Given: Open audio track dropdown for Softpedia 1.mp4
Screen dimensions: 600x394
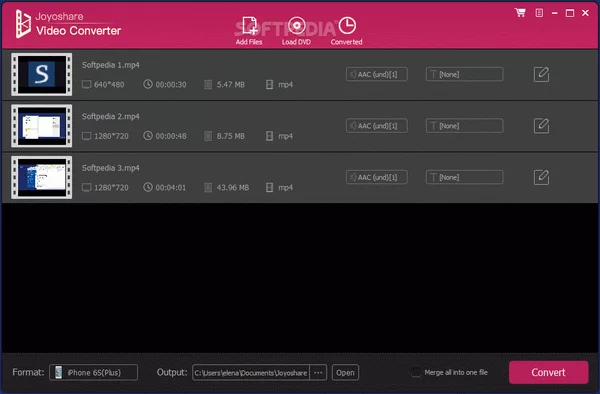Looking at the screenshot, I should click(377, 74).
